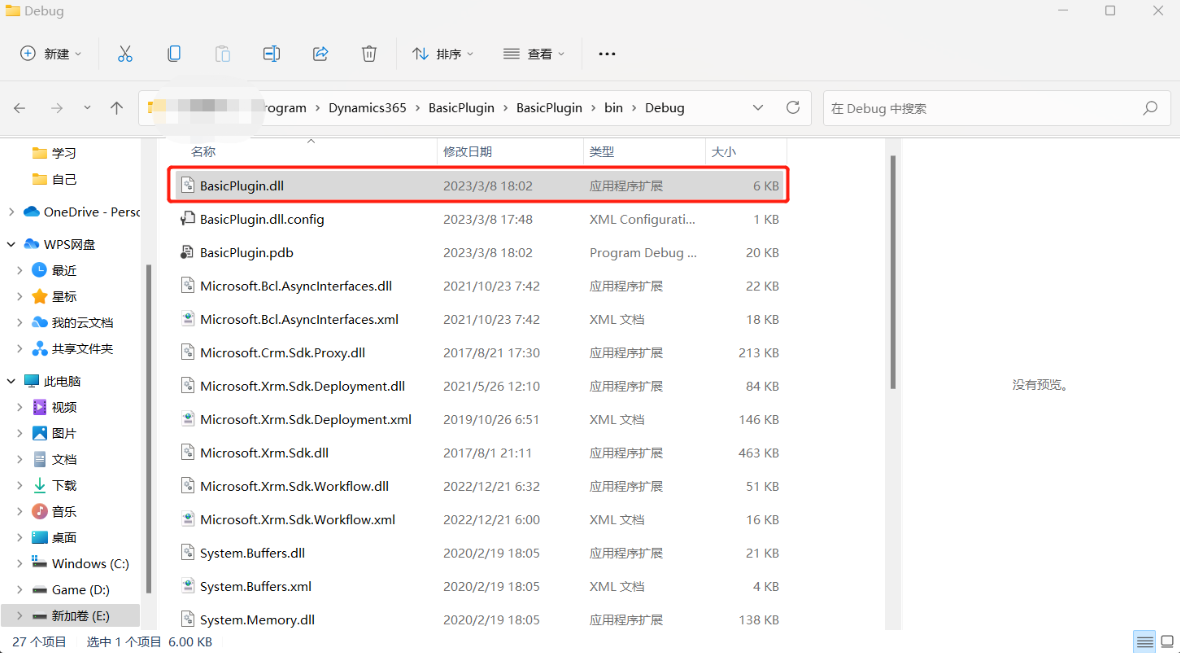This screenshot has width=1180, height=653.
Task: Click the 星标 star icon
Action: coord(39,296)
